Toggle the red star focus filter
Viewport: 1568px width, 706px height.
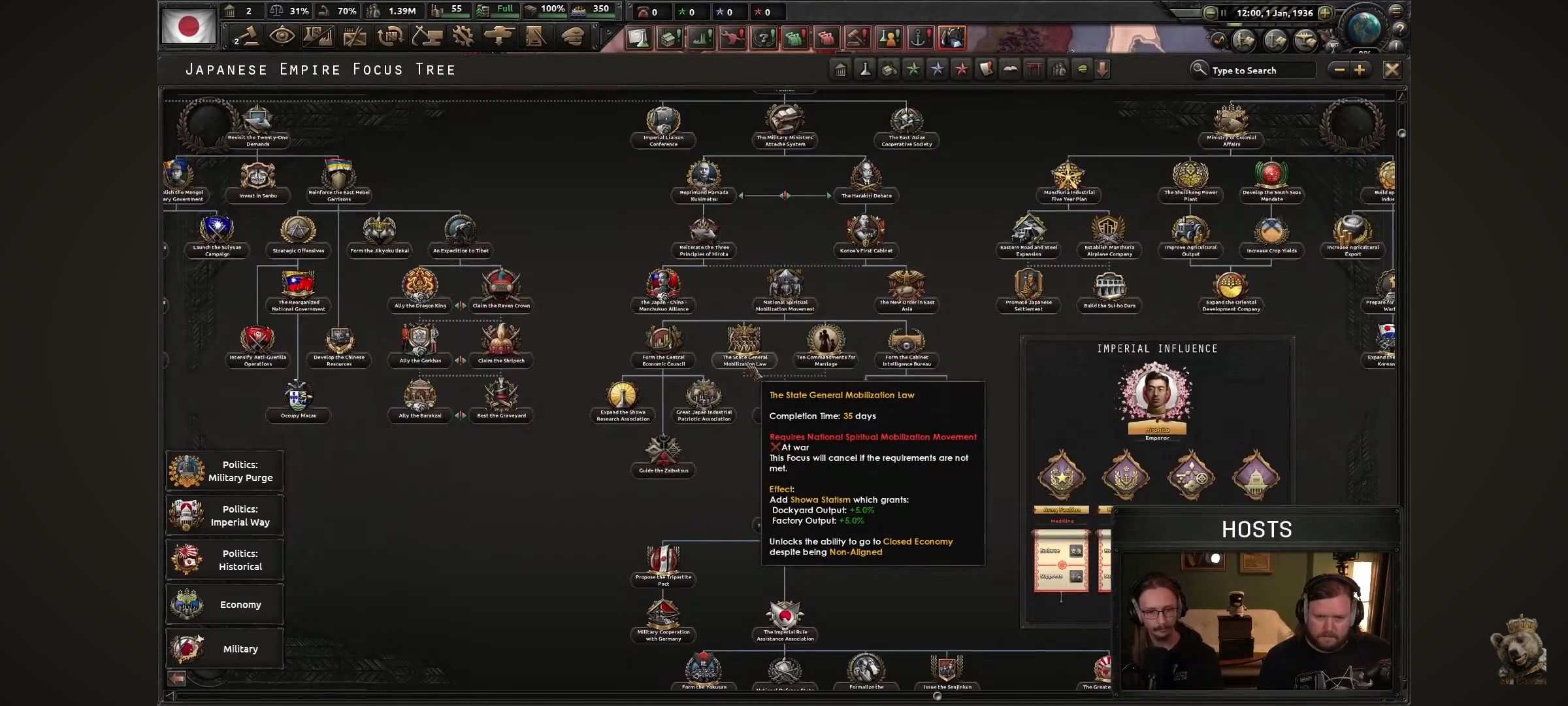pyautogui.click(x=962, y=69)
